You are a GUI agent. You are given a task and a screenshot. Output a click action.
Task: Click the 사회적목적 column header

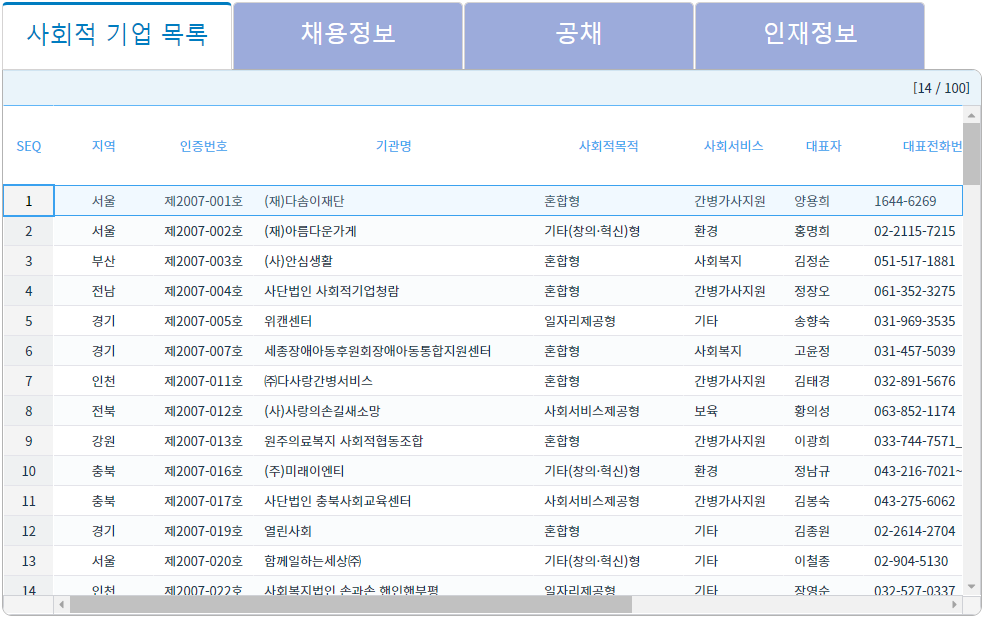[x=608, y=146]
